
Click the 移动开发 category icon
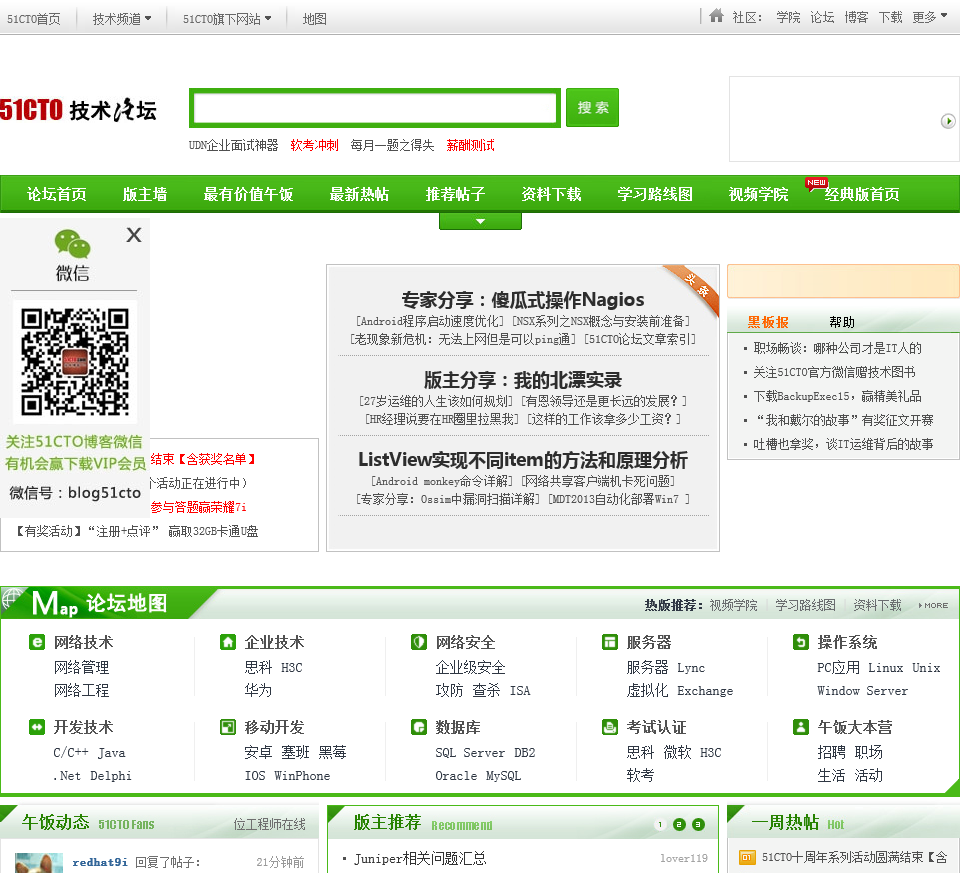click(x=228, y=727)
